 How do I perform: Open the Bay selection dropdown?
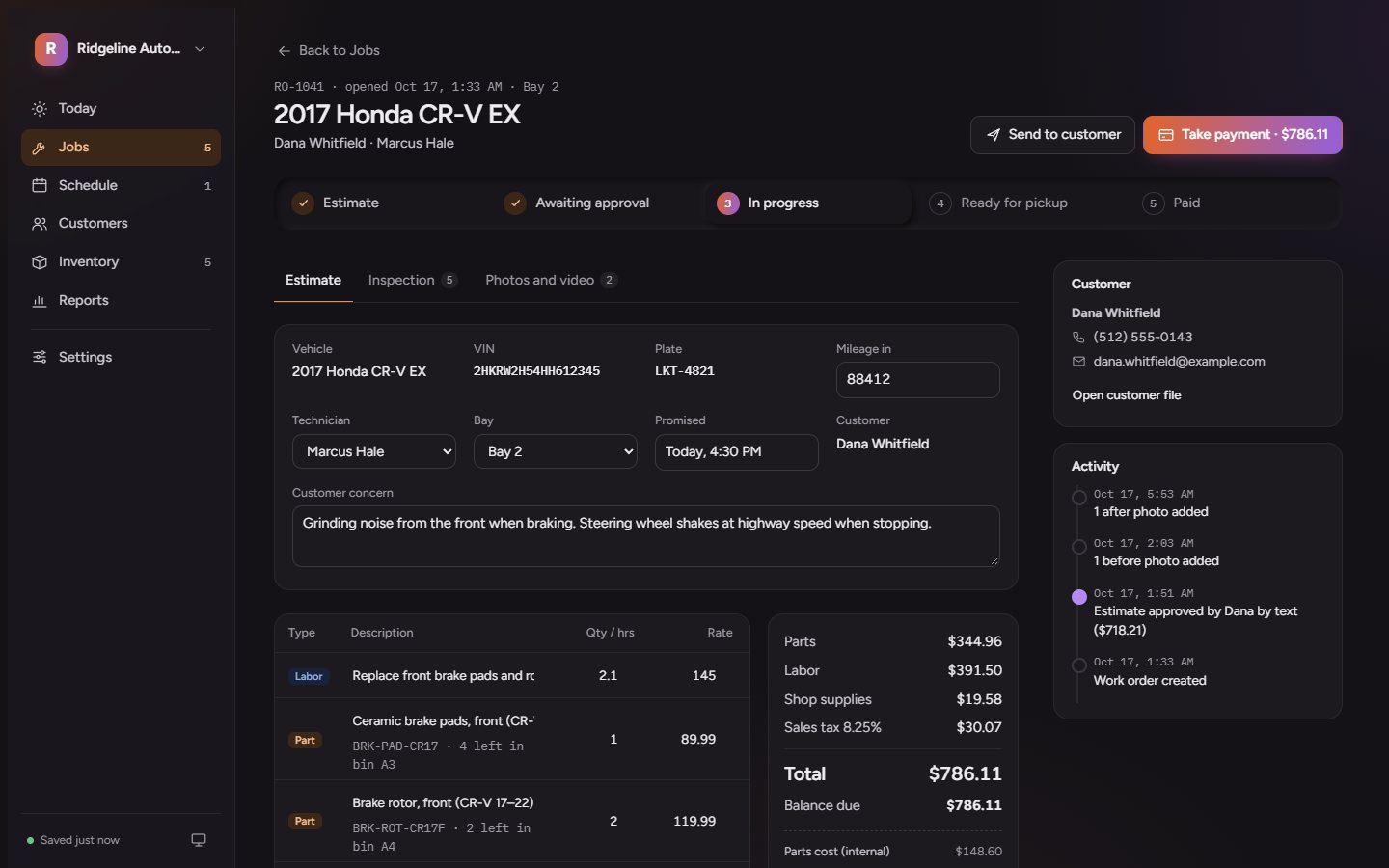coord(556,451)
